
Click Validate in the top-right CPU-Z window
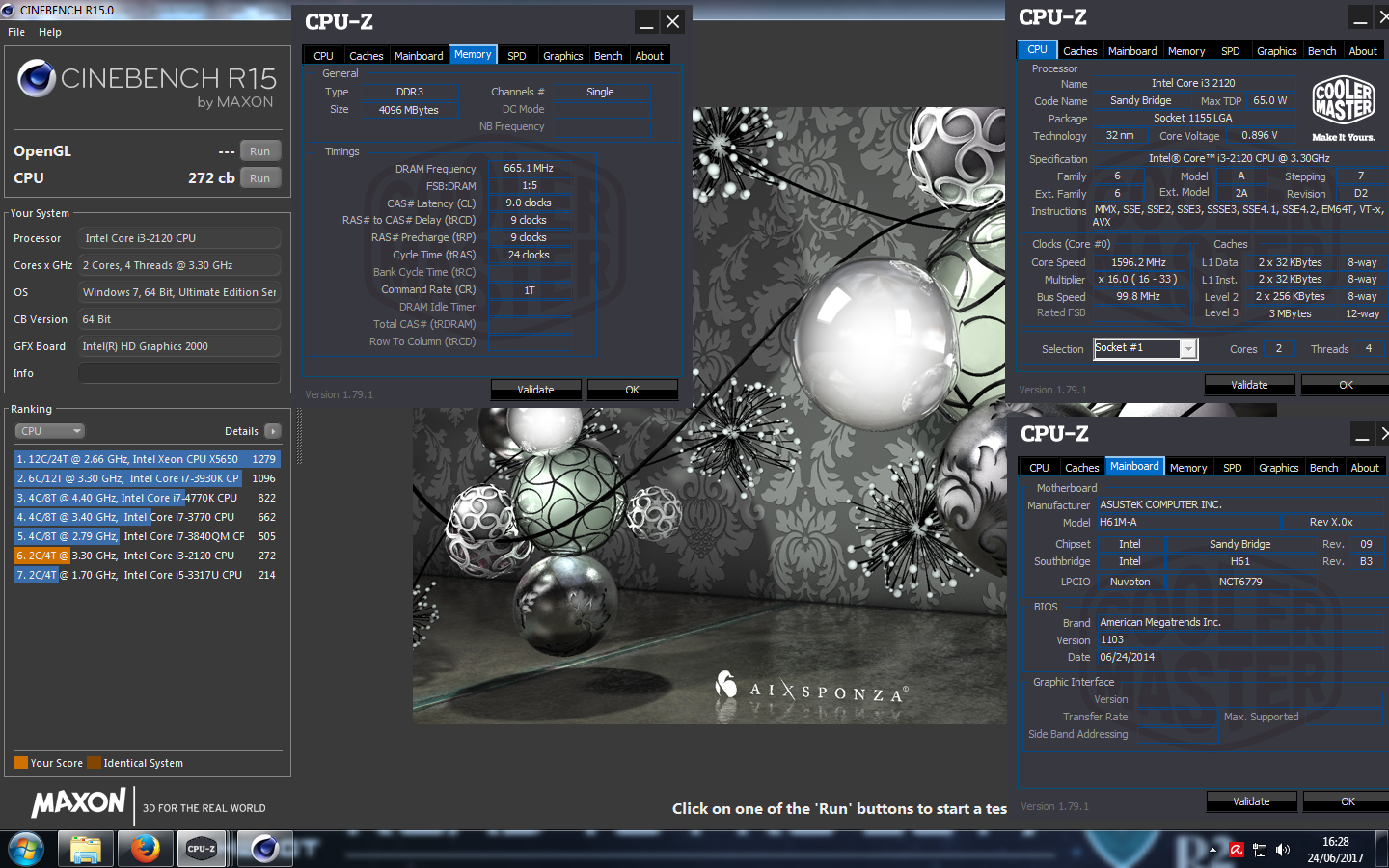[x=1249, y=385]
